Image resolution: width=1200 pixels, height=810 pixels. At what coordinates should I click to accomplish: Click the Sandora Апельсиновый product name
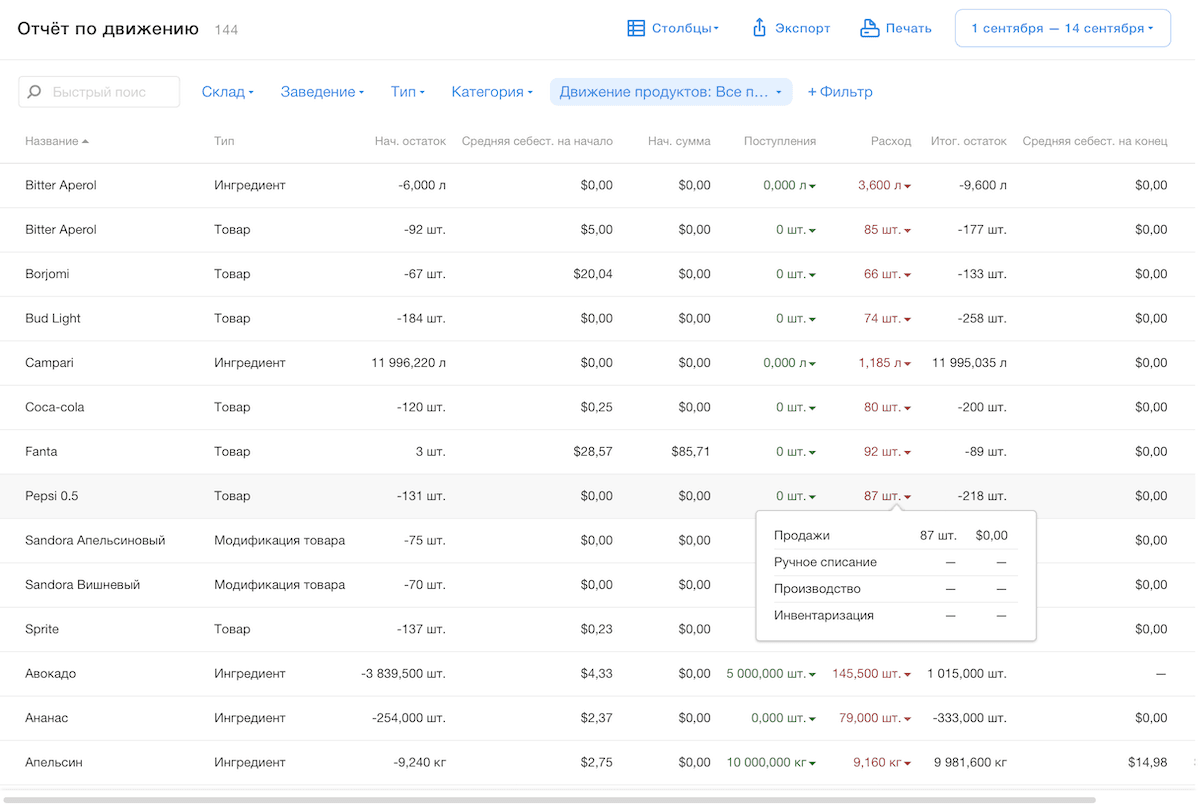click(95, 541)
